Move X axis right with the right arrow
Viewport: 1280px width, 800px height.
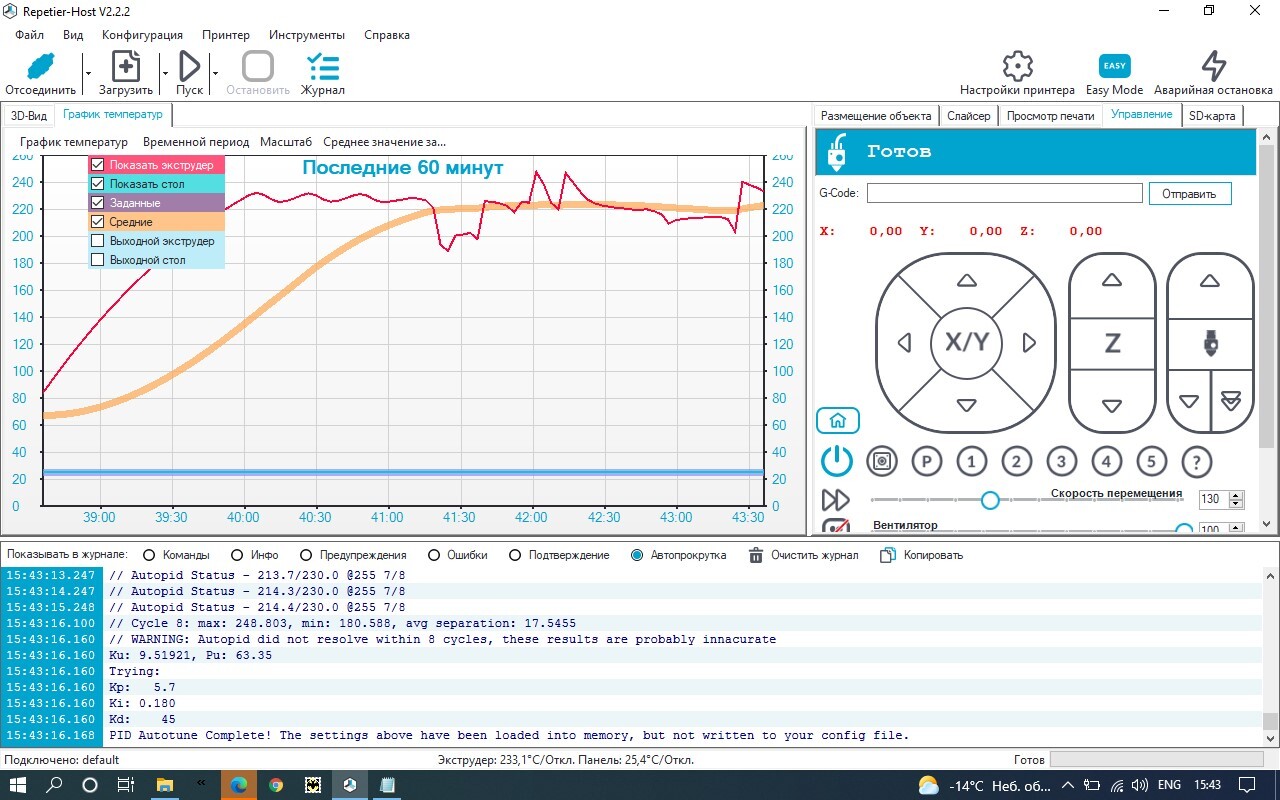(1029, 343)
